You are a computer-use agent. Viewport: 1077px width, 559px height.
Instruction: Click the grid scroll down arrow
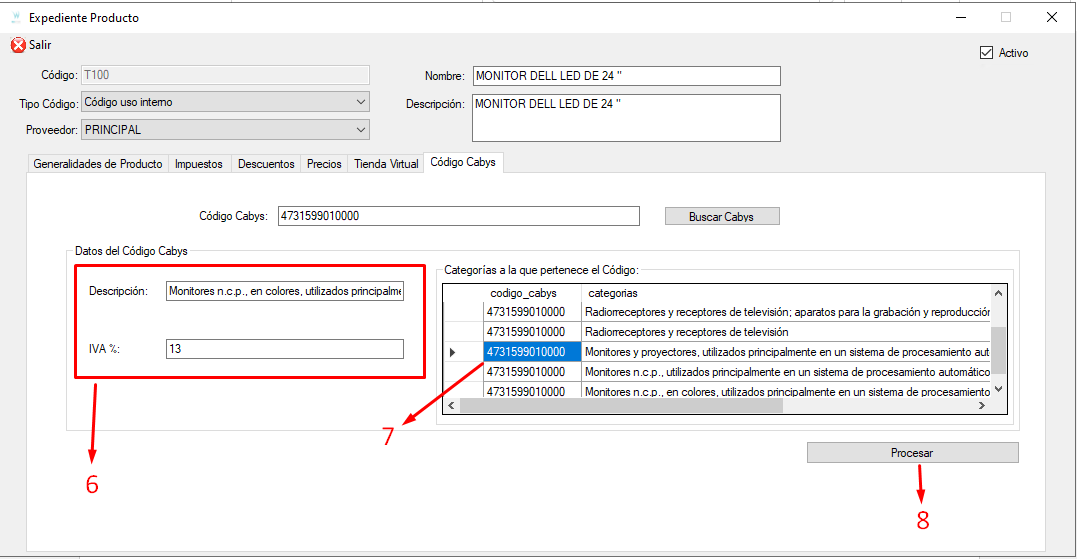[999, 389]
